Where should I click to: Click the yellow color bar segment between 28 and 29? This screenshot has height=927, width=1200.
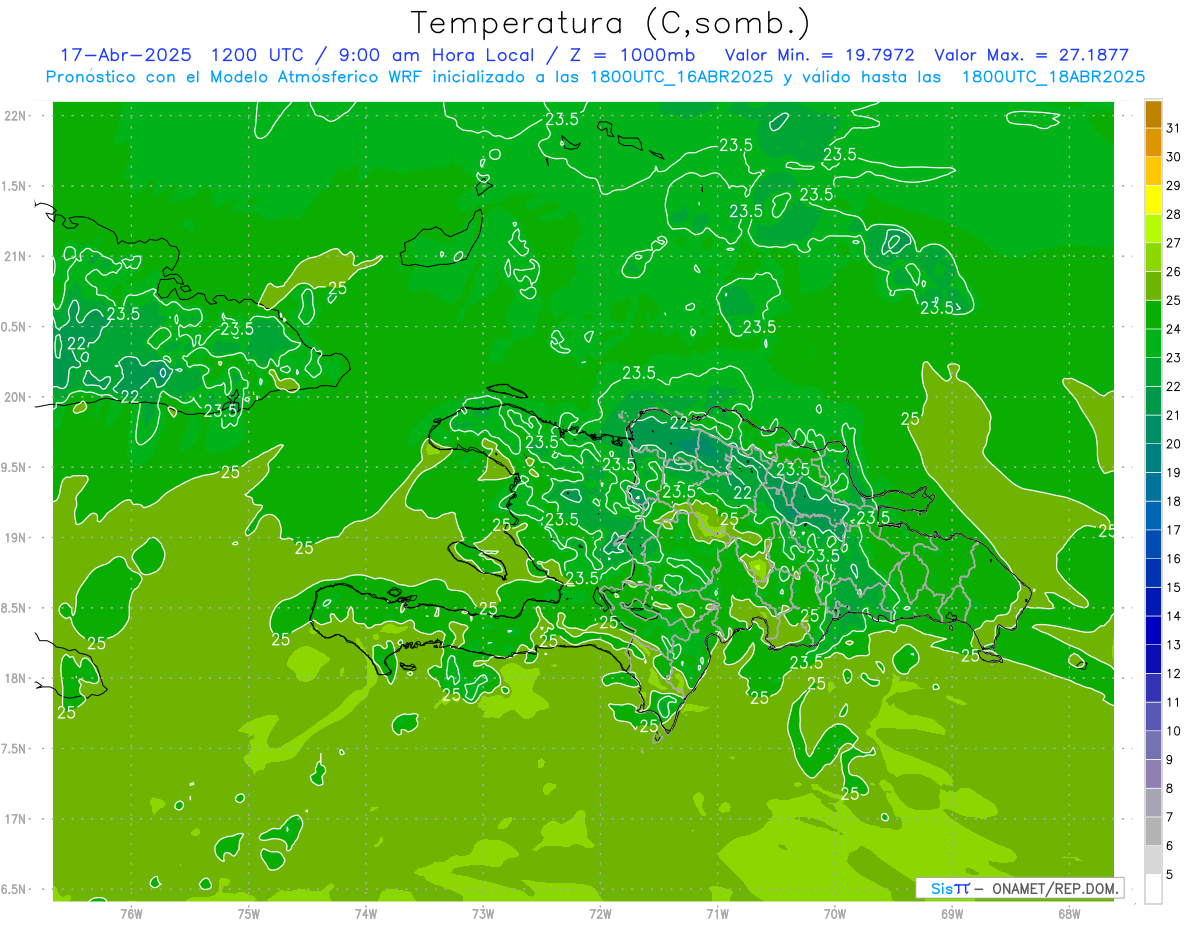pyautogui.click(x=1153, y=200)
